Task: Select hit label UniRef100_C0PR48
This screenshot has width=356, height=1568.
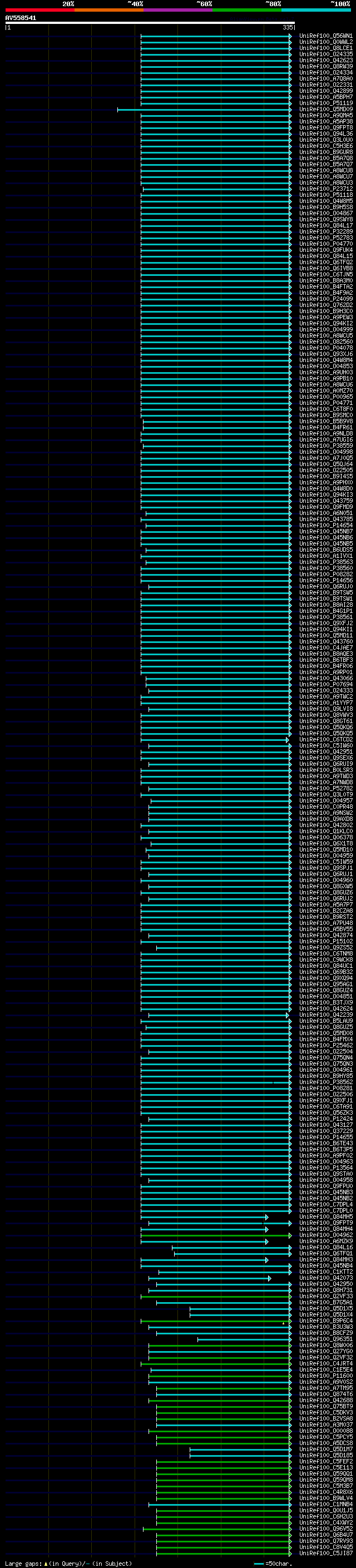Action: click(326, 807)
